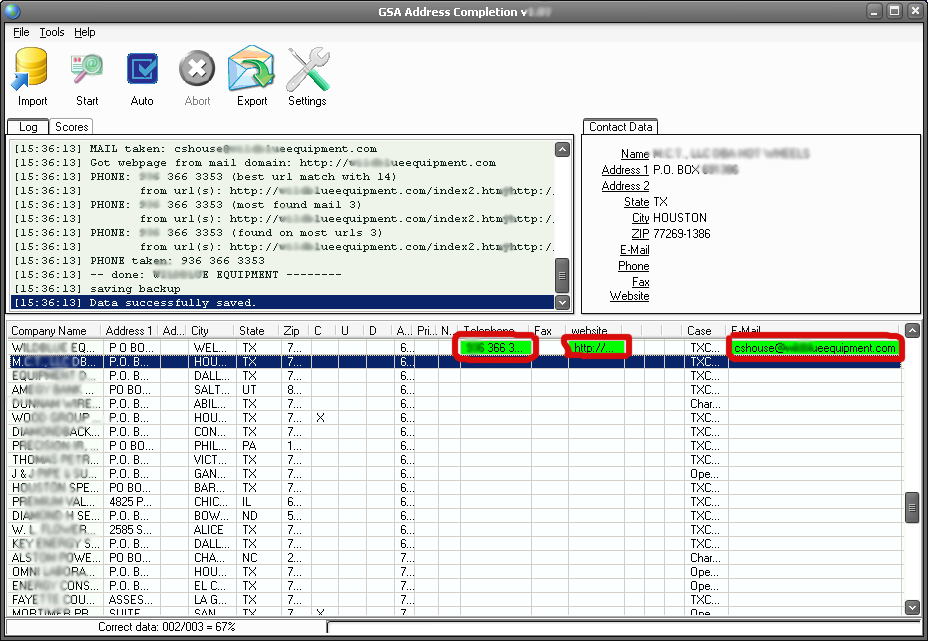Click the Contact Data tab
928x641 pixels.
point(620,127)
